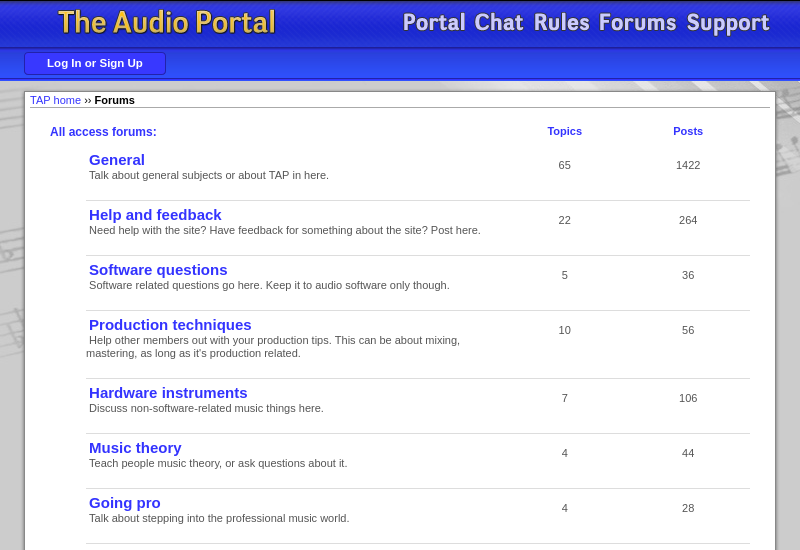Visit the Production techniques forum
Viewport: 800px width, 550px height.
170,325
